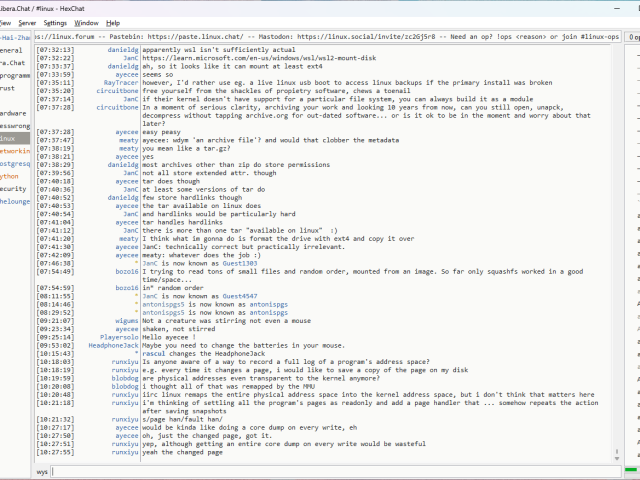The height and width of the screenshot is (480, 640).
Task: Open the Window menu
Action: 87,22
